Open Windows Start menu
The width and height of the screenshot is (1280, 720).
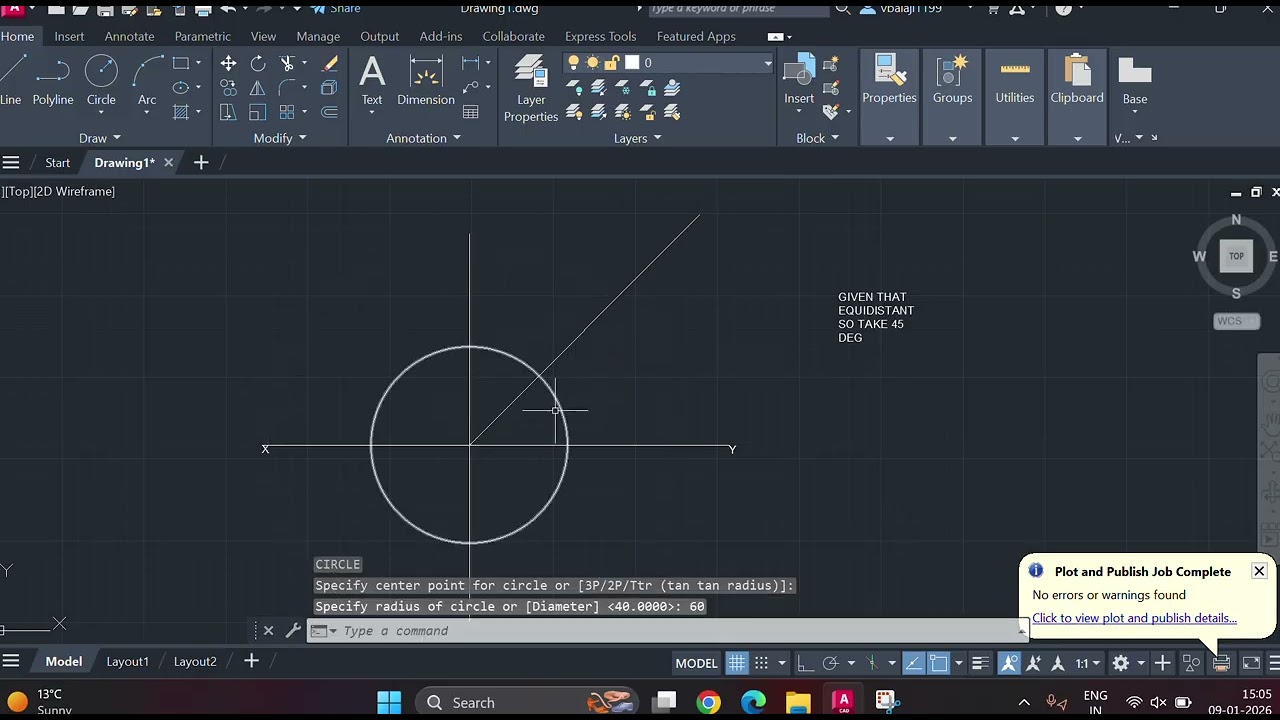(389, 702)
